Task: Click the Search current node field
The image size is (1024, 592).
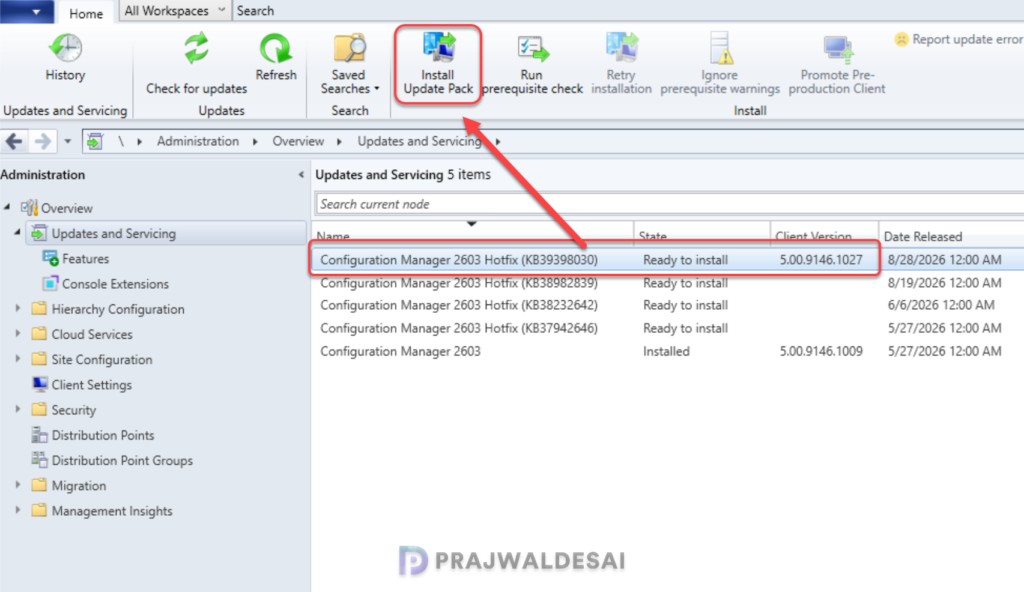Action: [x=669, y=204]
